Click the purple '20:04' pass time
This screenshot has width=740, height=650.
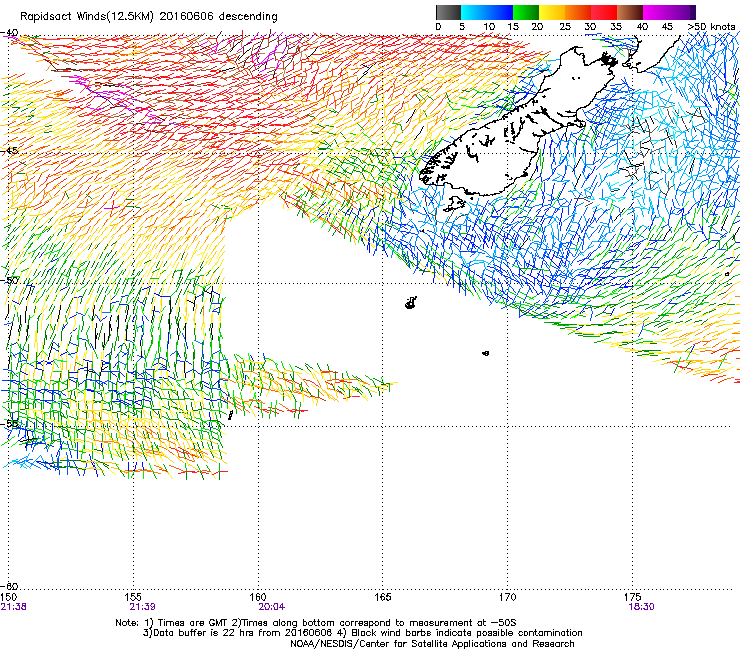271,607
